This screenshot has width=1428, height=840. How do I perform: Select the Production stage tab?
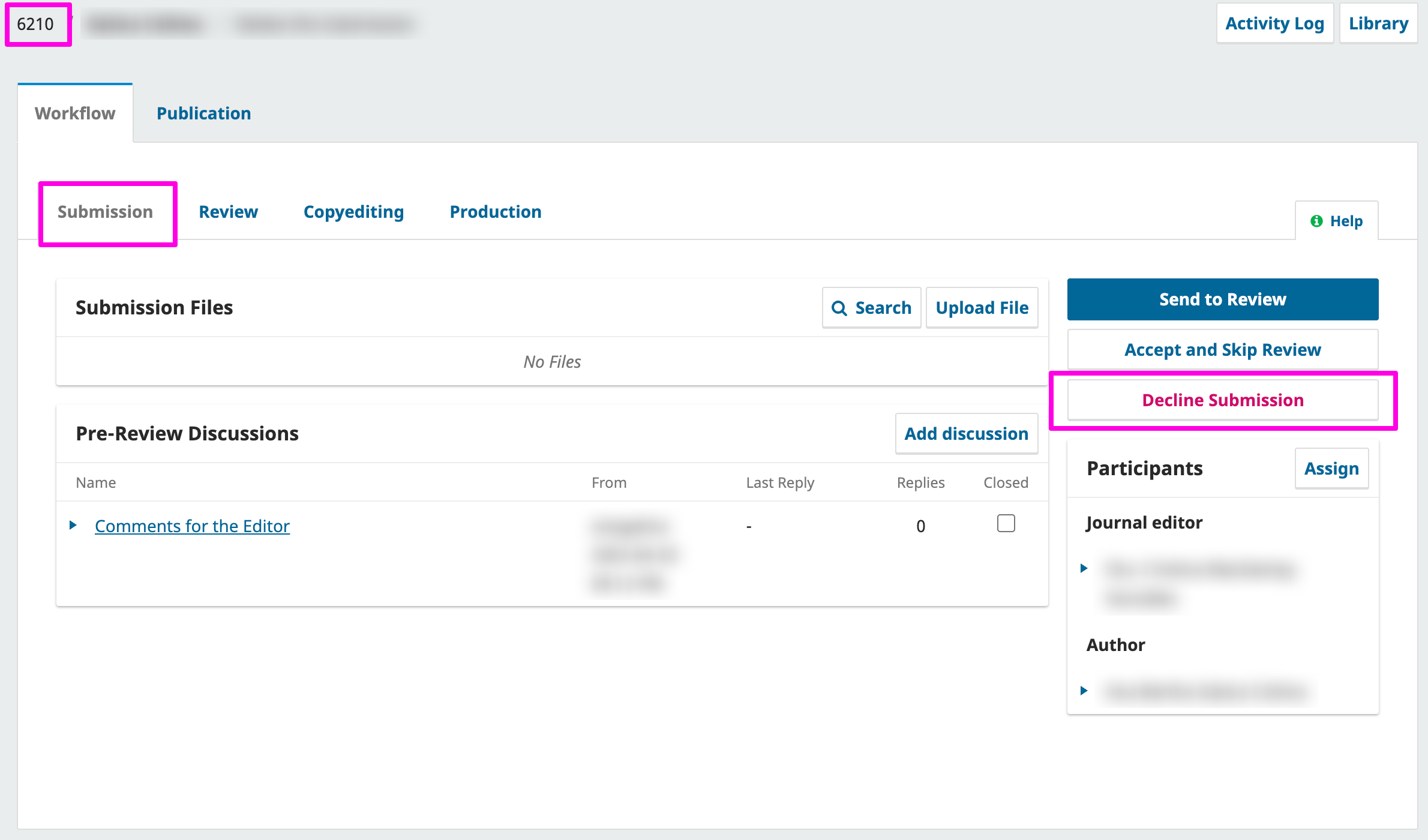click(495, 212)
